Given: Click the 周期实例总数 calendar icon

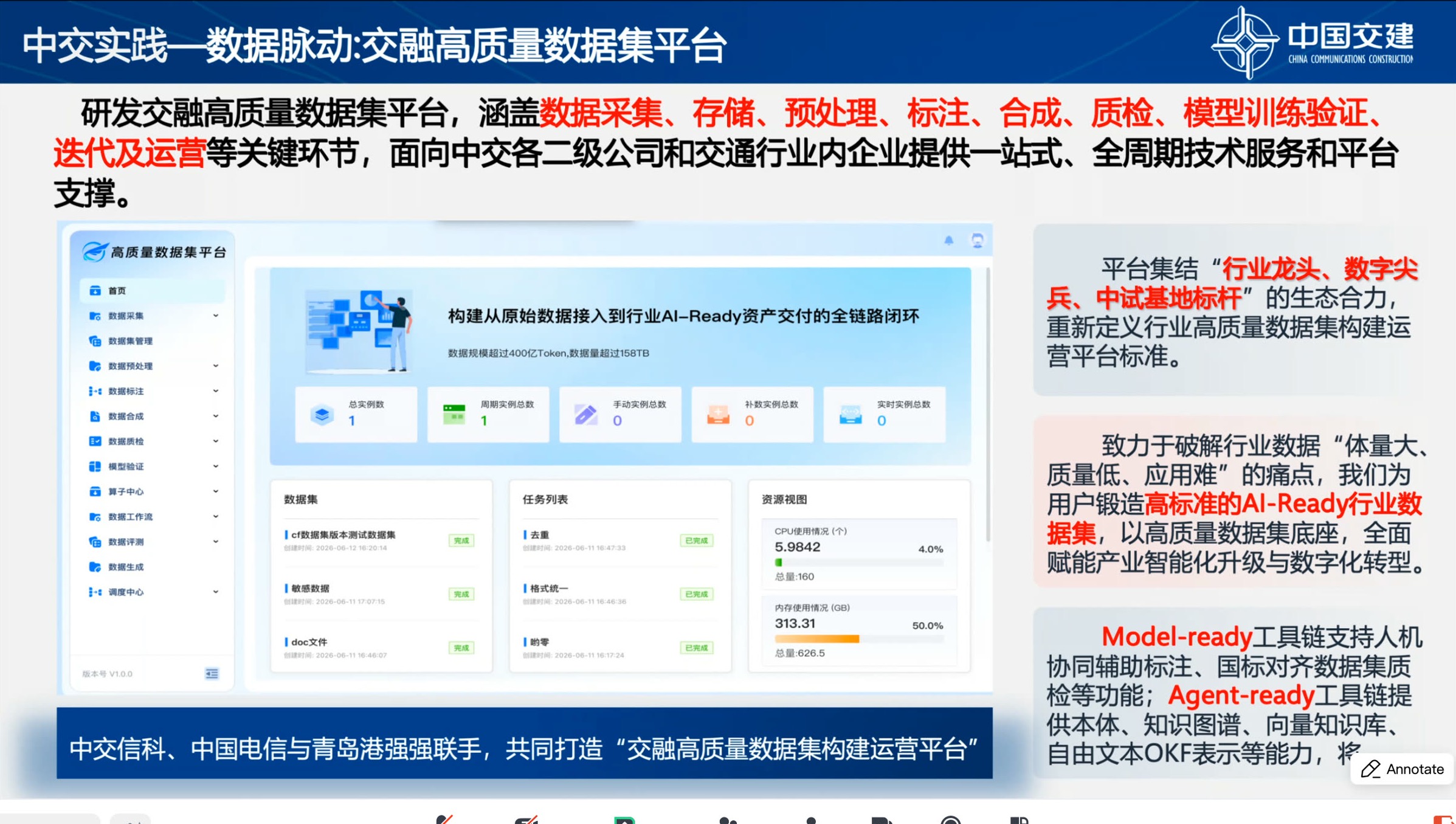Looking at the screenshot, I should click(454, 415).
